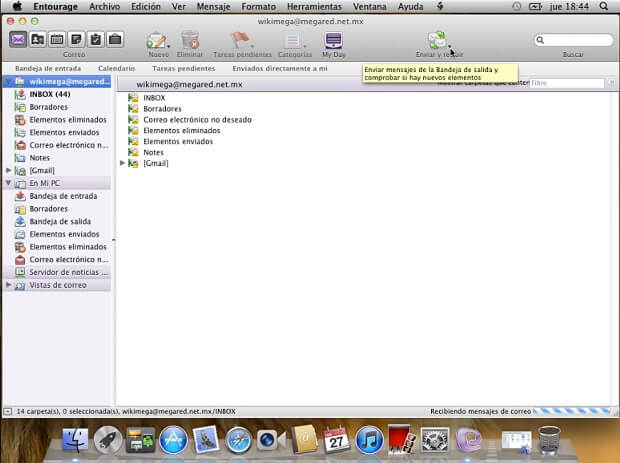Collapse the En Mi PC section
The image size is (620, 463).
[8, 183]
